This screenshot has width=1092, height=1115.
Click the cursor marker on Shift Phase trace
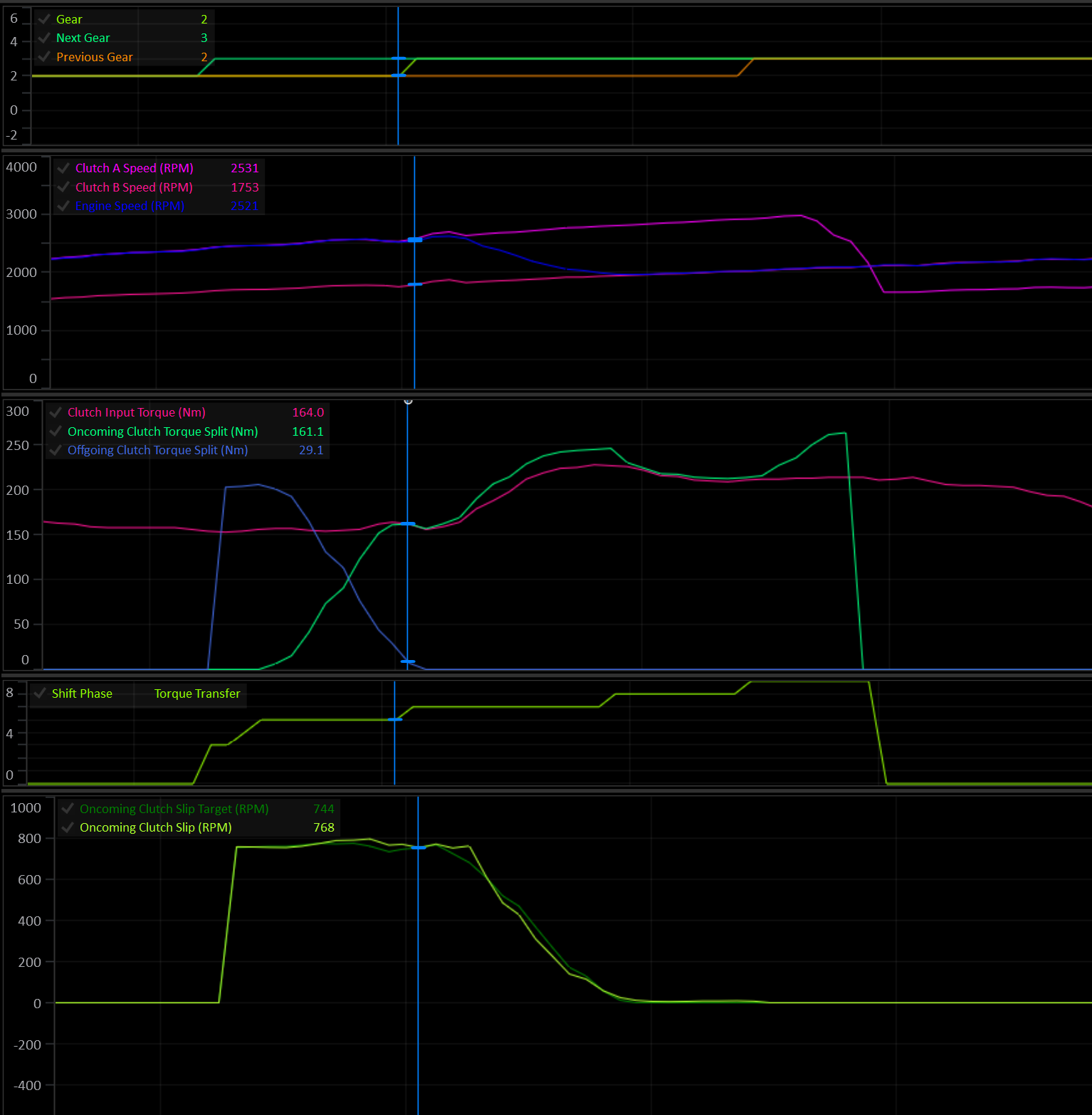[395, 720]
